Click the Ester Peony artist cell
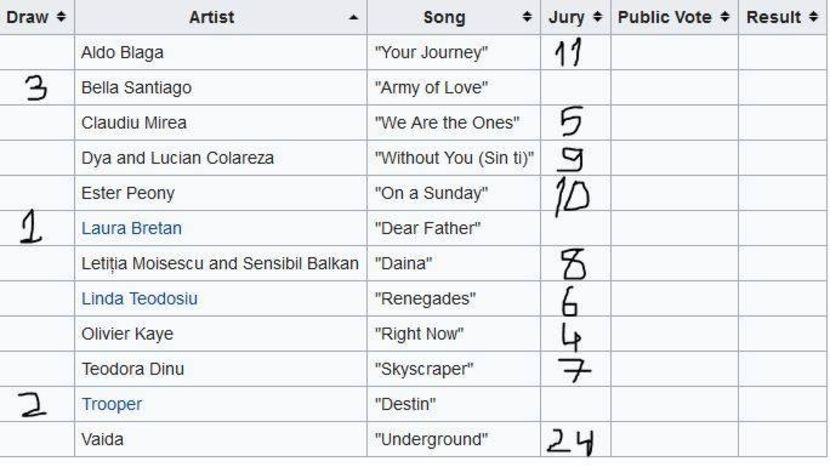Screen dimensions: 830x467 [127, 193]
